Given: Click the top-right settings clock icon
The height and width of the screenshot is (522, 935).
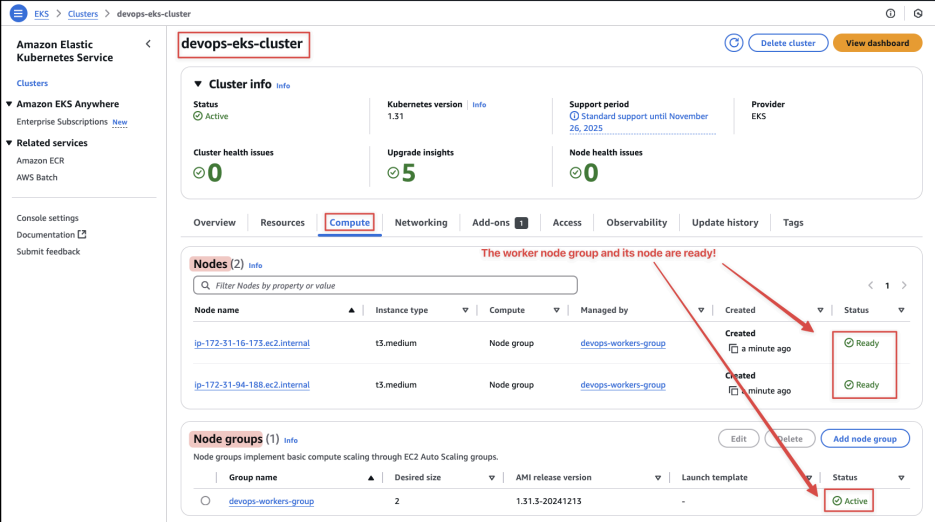Looking at the screenshot, I should click(x=918, y=13).
